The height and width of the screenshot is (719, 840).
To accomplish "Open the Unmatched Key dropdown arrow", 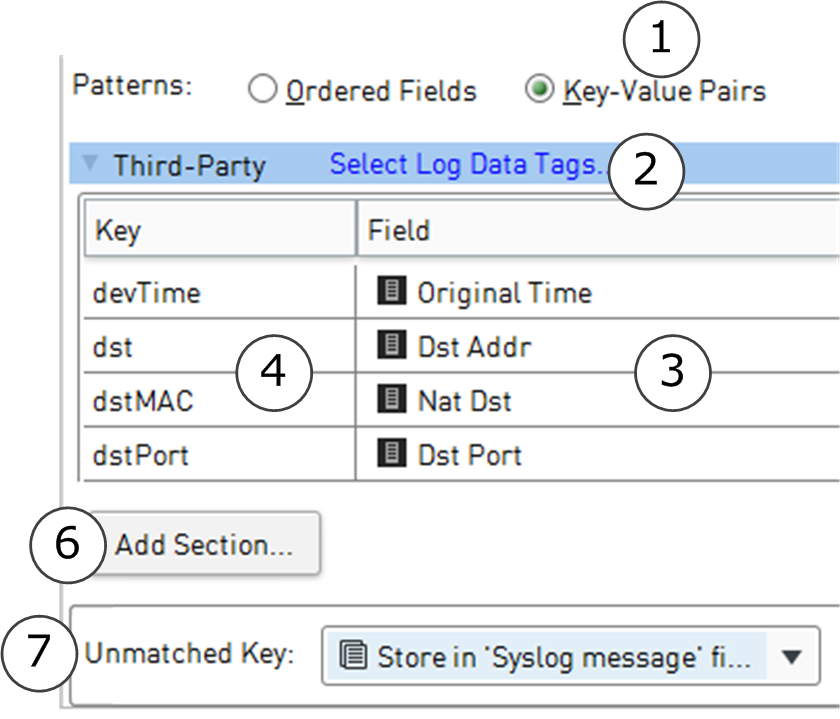I will pyautogui.click(x=792, y=656).
